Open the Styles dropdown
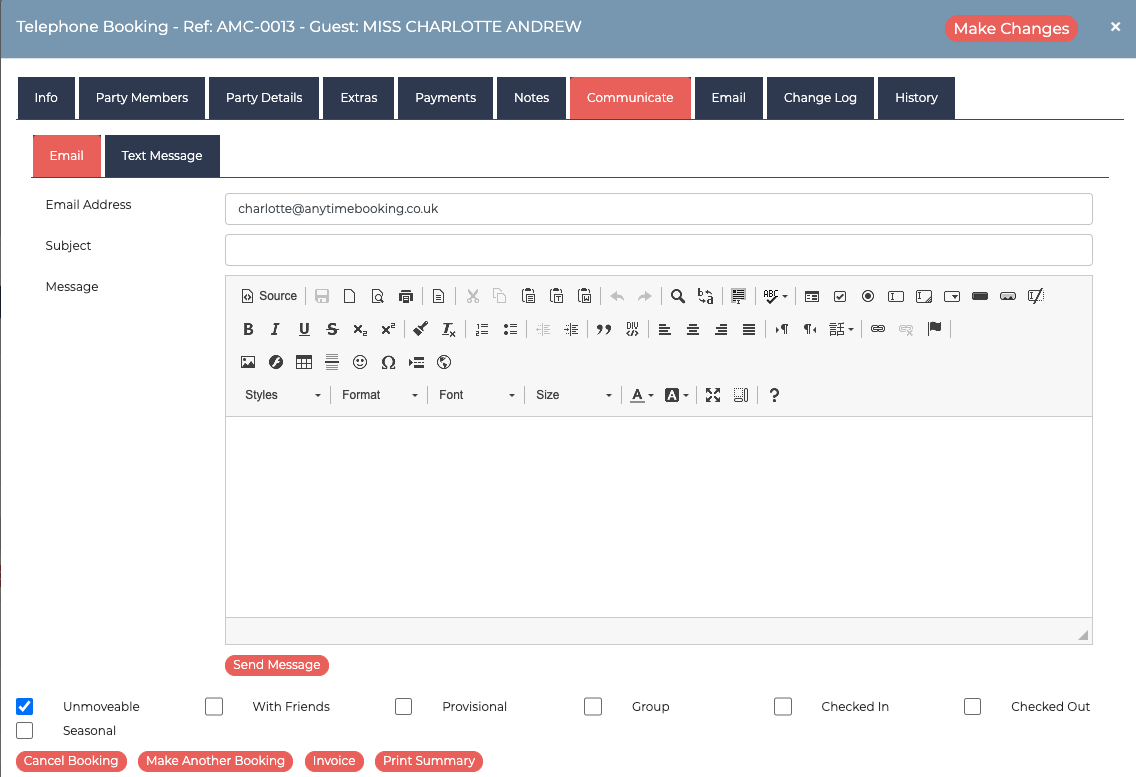Screen dimensions: 1136x777 (x=282, y=395)
